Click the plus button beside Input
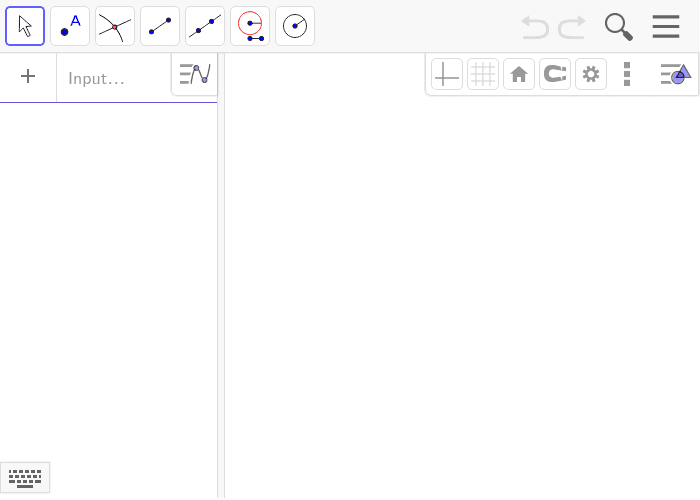 [x=28, y=76]
